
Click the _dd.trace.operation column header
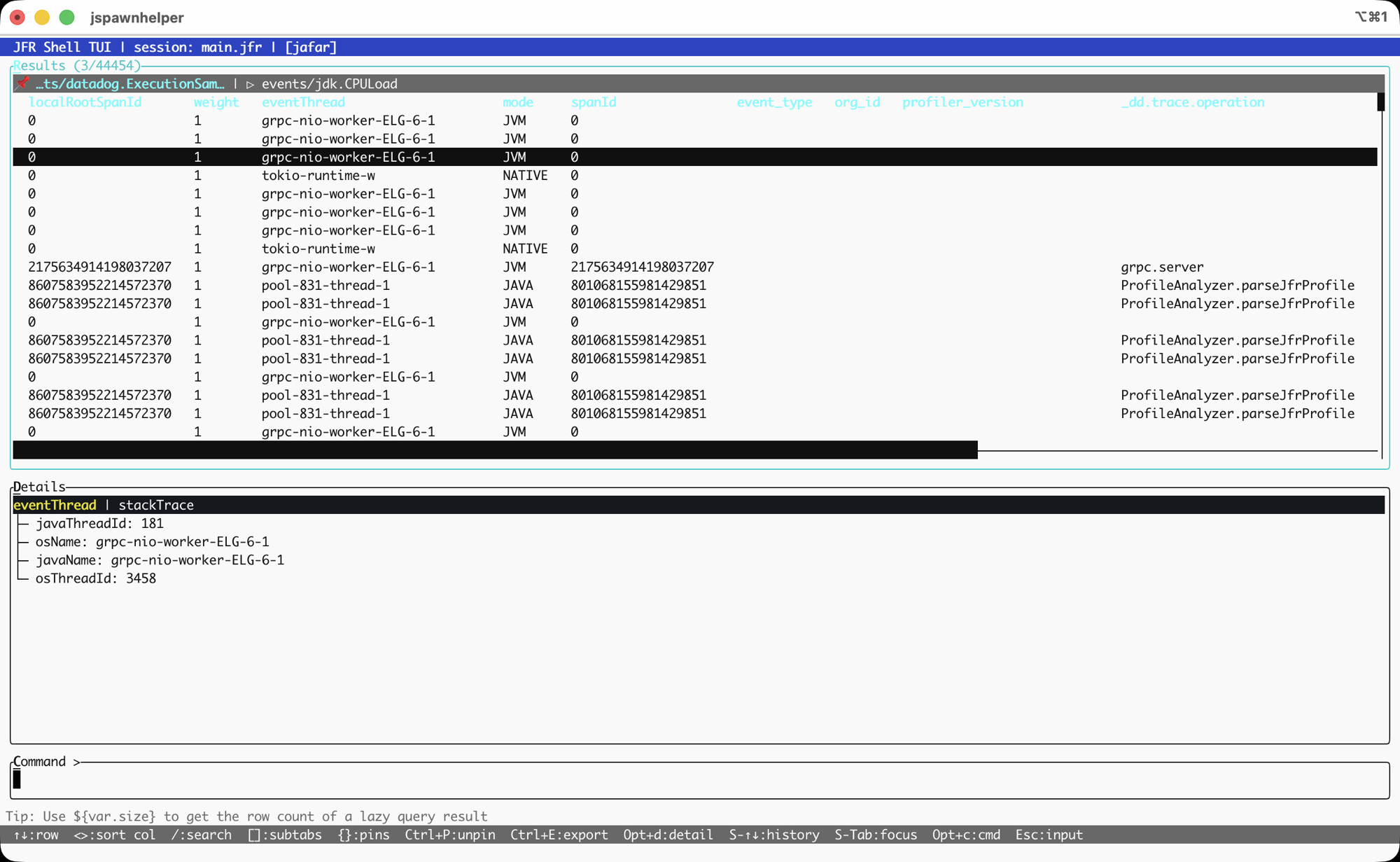pos(1192,102)
